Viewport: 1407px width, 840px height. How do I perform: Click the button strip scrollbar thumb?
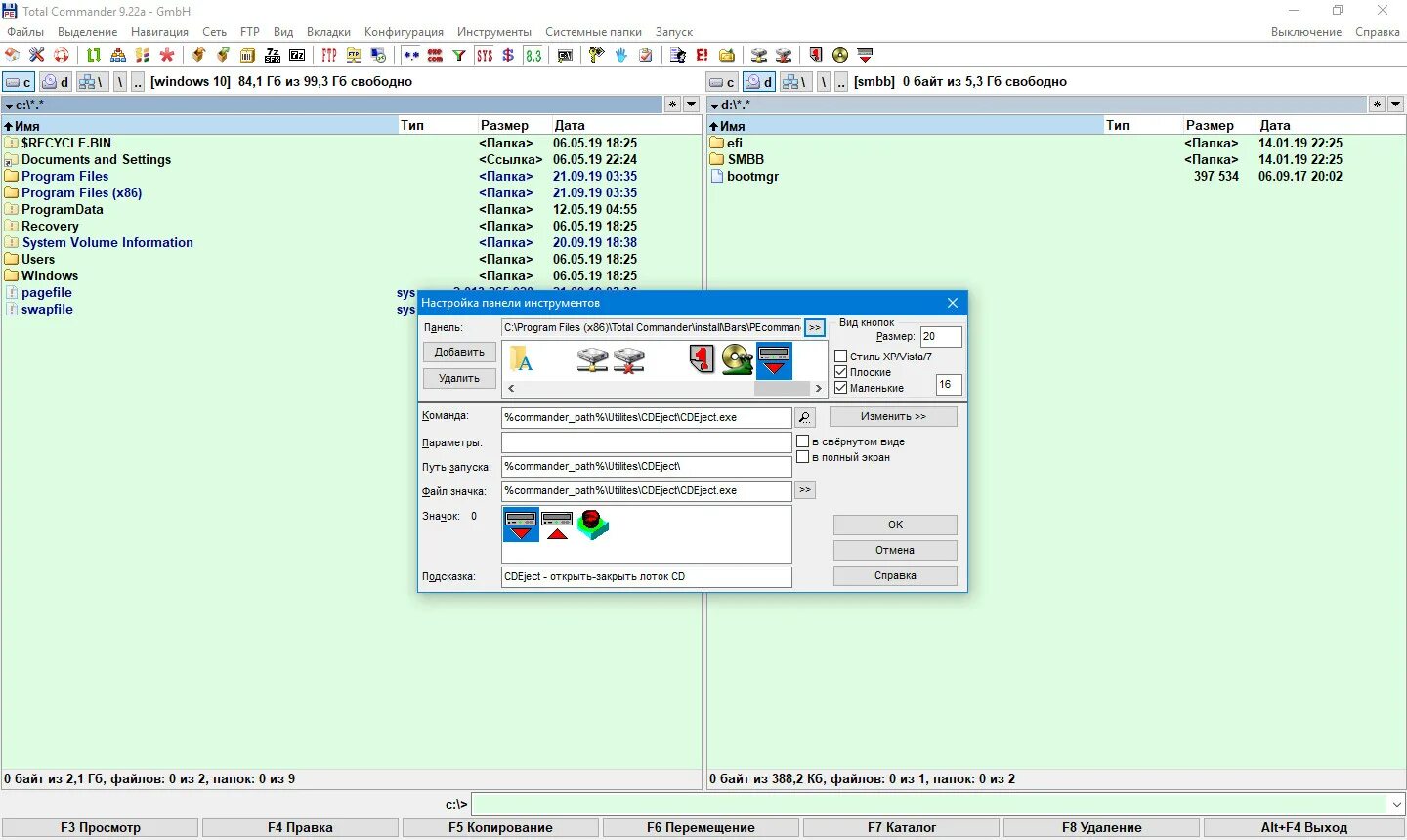[x=782, y=388]
